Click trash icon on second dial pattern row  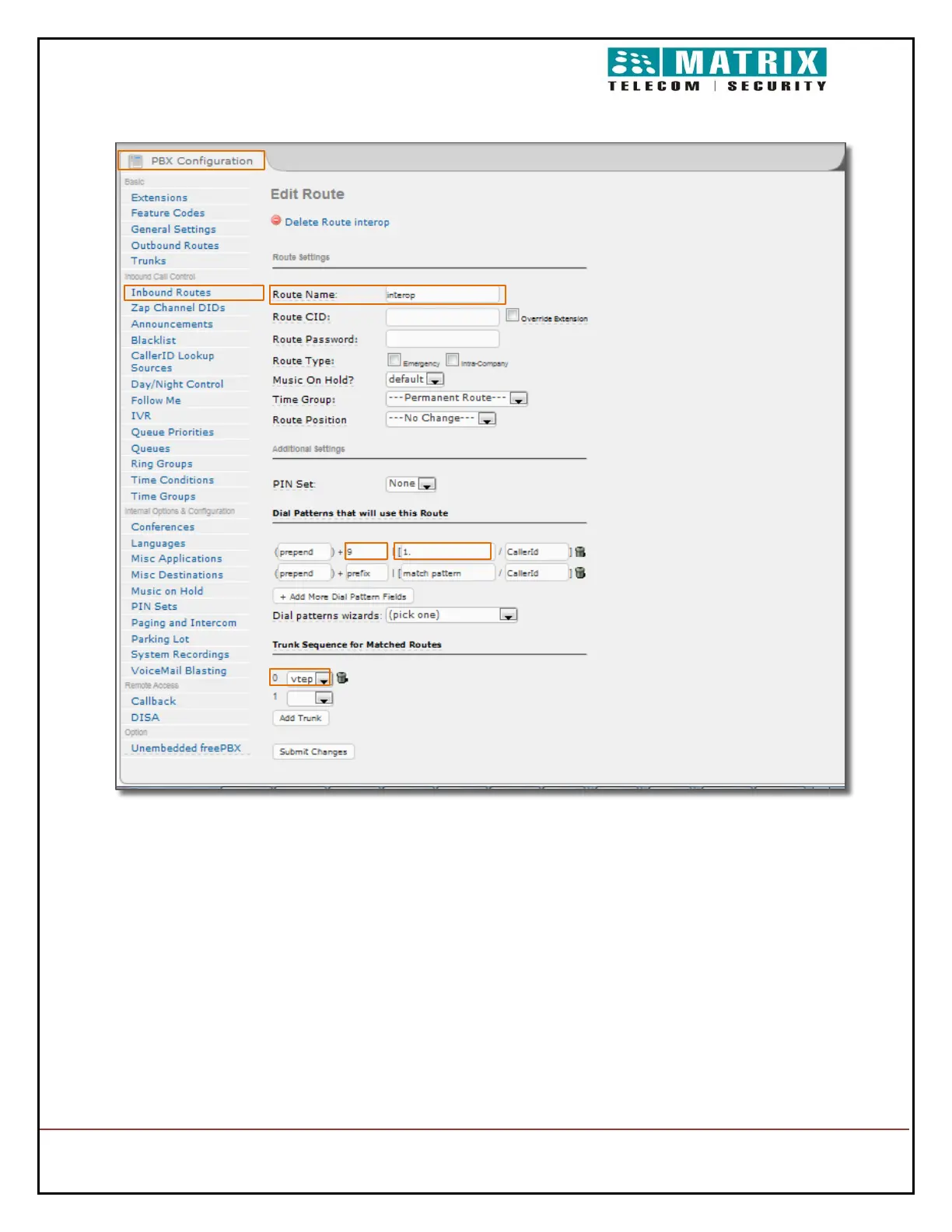click(580, 573)
